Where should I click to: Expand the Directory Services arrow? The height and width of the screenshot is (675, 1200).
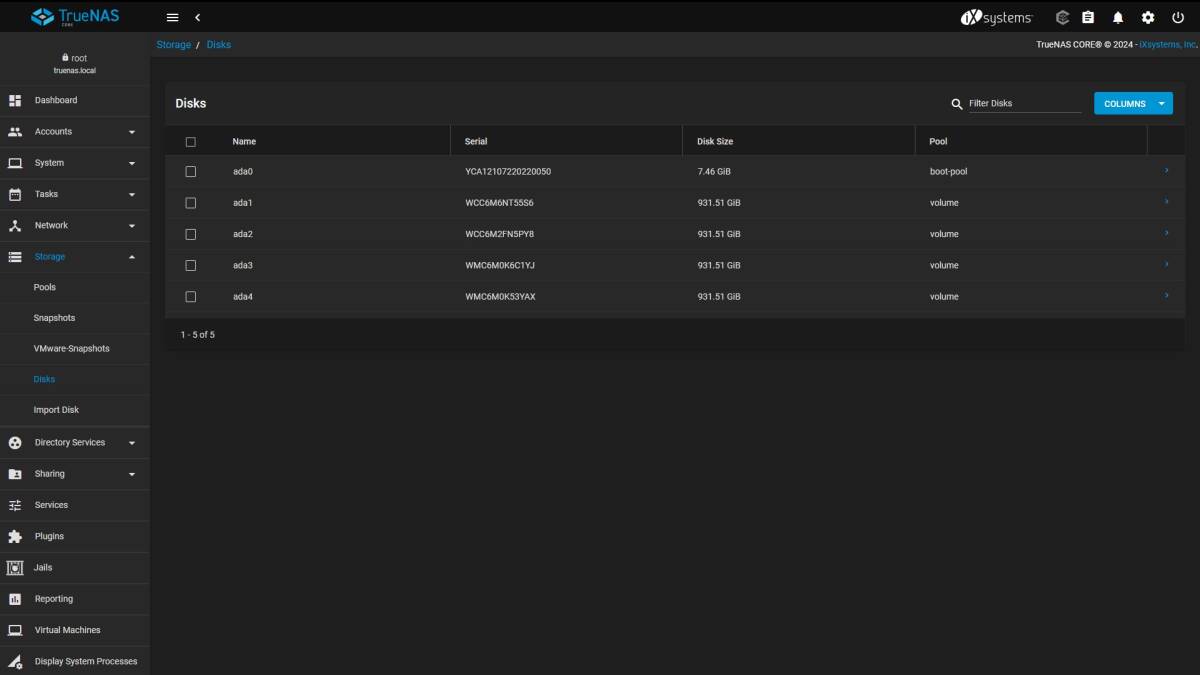point(132,443)
